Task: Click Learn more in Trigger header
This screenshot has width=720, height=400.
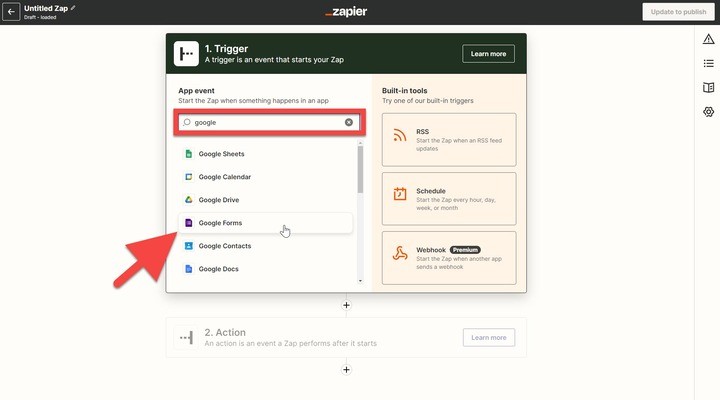Action: [488, 54]
